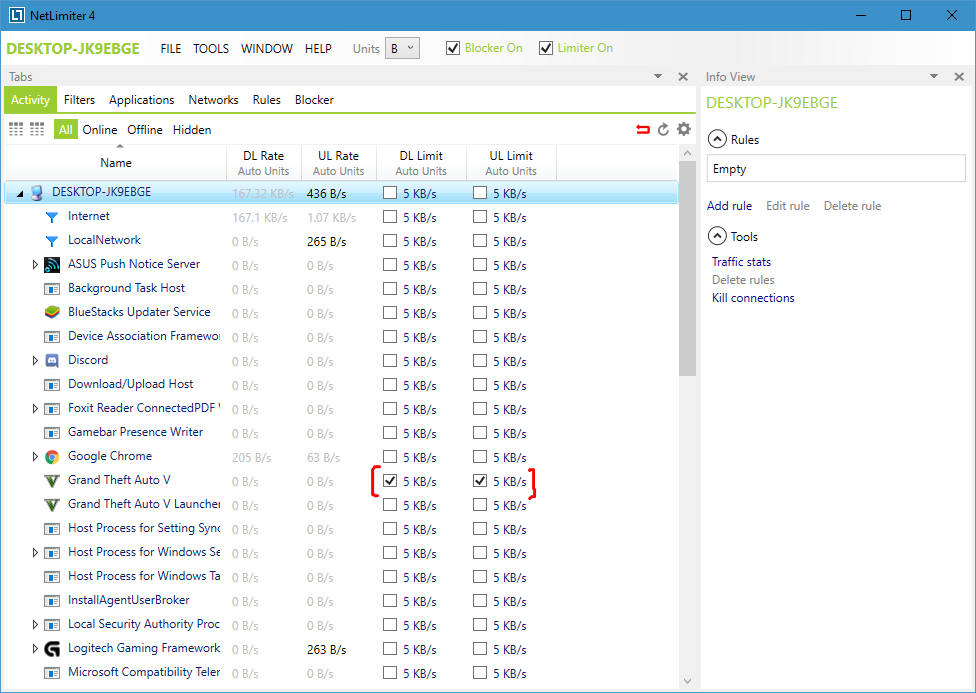Click the activity list vertical scrollbar thumb

tap(687, 268)
